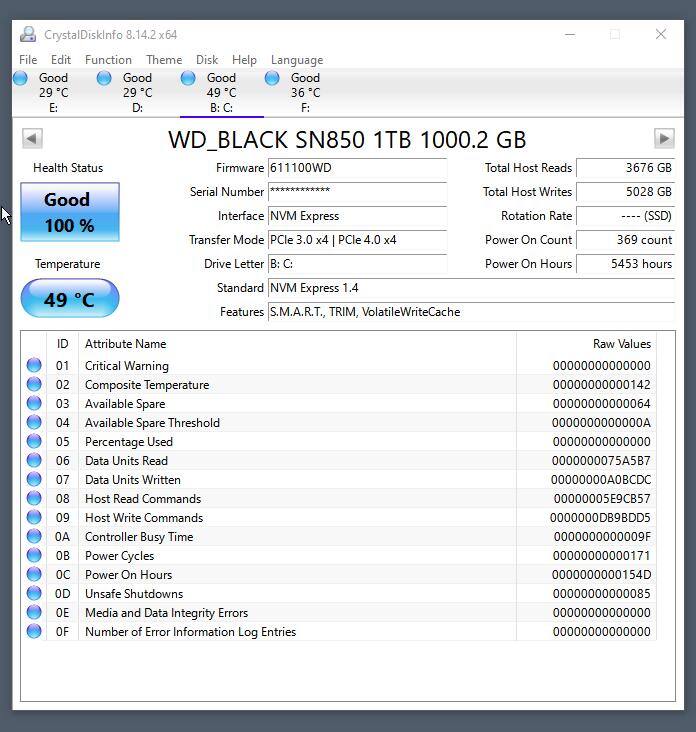
Task: Select the Unsafe Shutdowns attribute text
Action: 134,594
